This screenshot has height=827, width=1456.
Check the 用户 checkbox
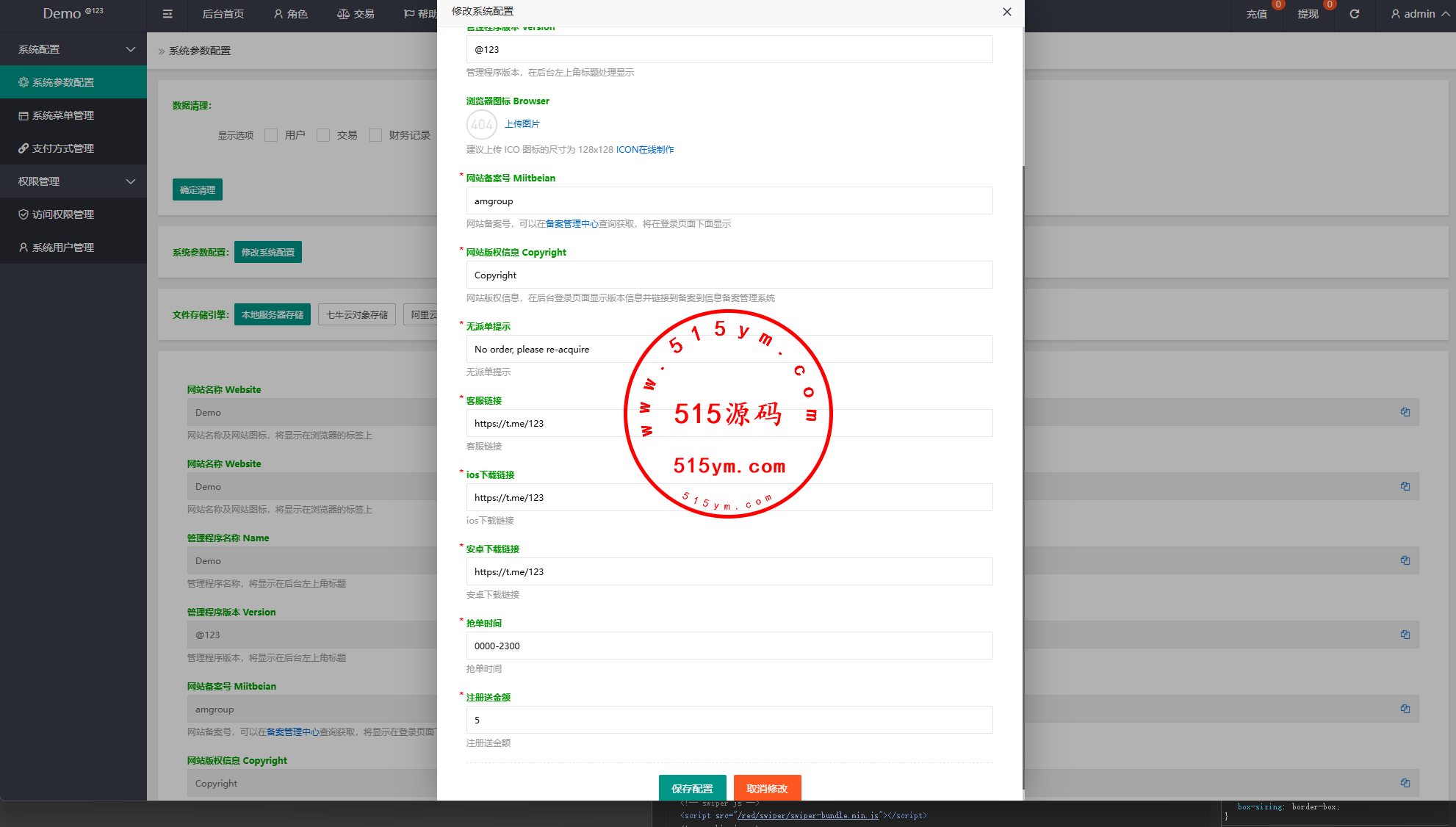coord(271,135)
